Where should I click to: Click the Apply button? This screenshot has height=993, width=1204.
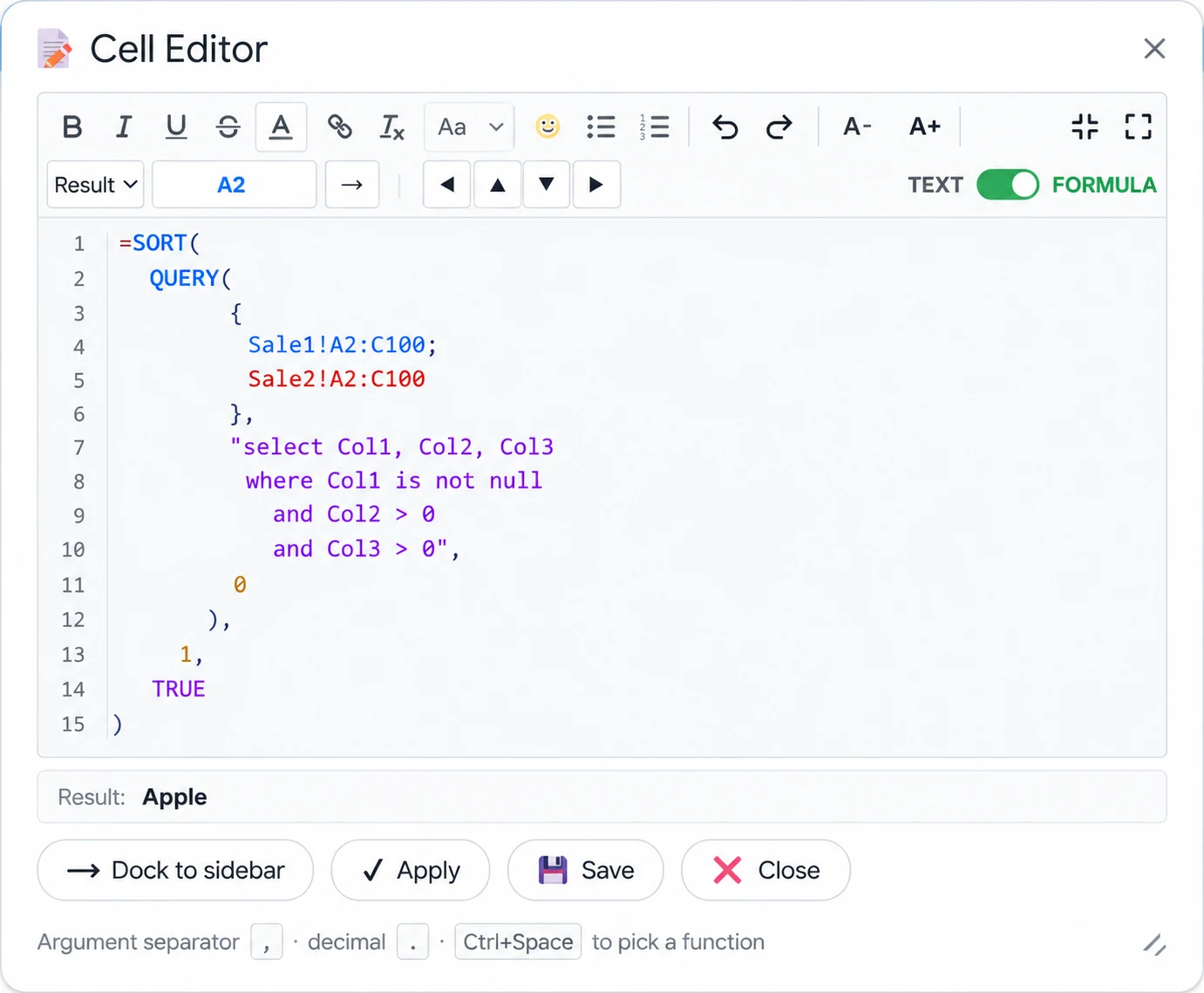pos(411,870)
